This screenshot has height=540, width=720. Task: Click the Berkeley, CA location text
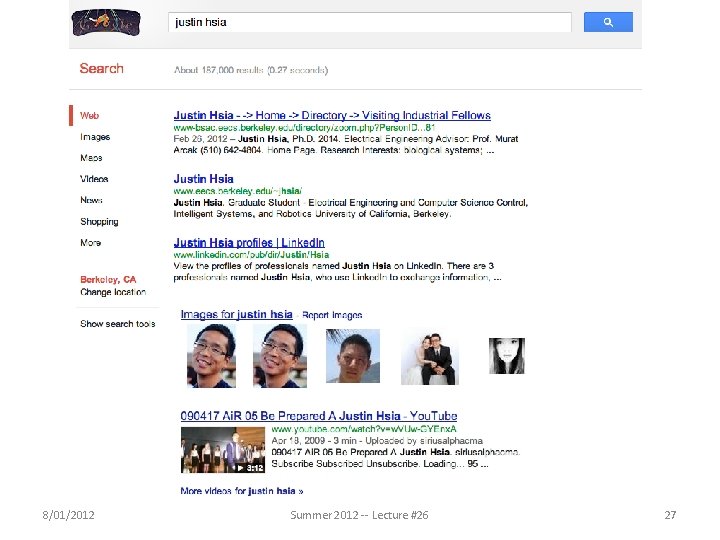click(108, 280)
